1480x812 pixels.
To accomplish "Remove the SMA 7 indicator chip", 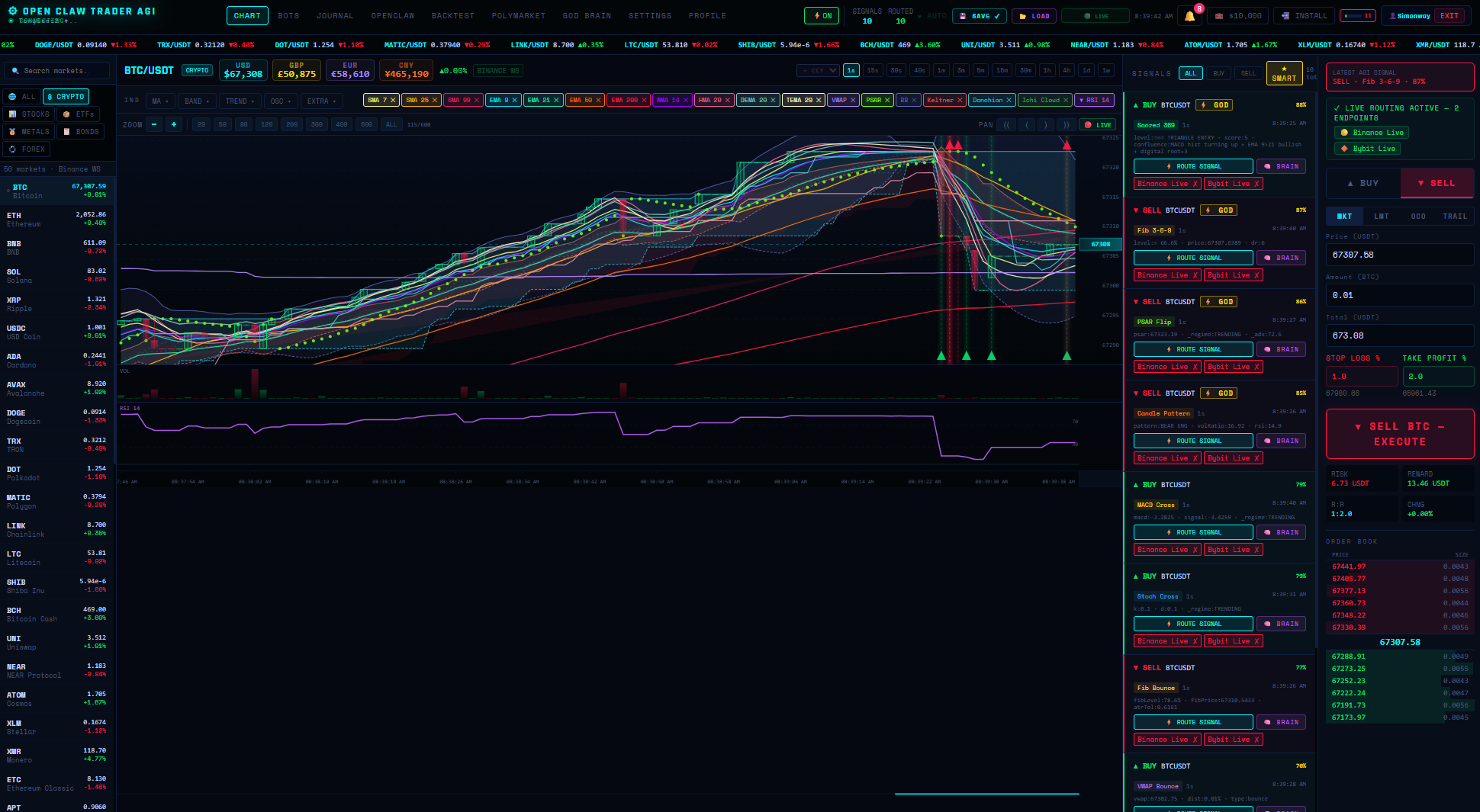I will point(393,100).
